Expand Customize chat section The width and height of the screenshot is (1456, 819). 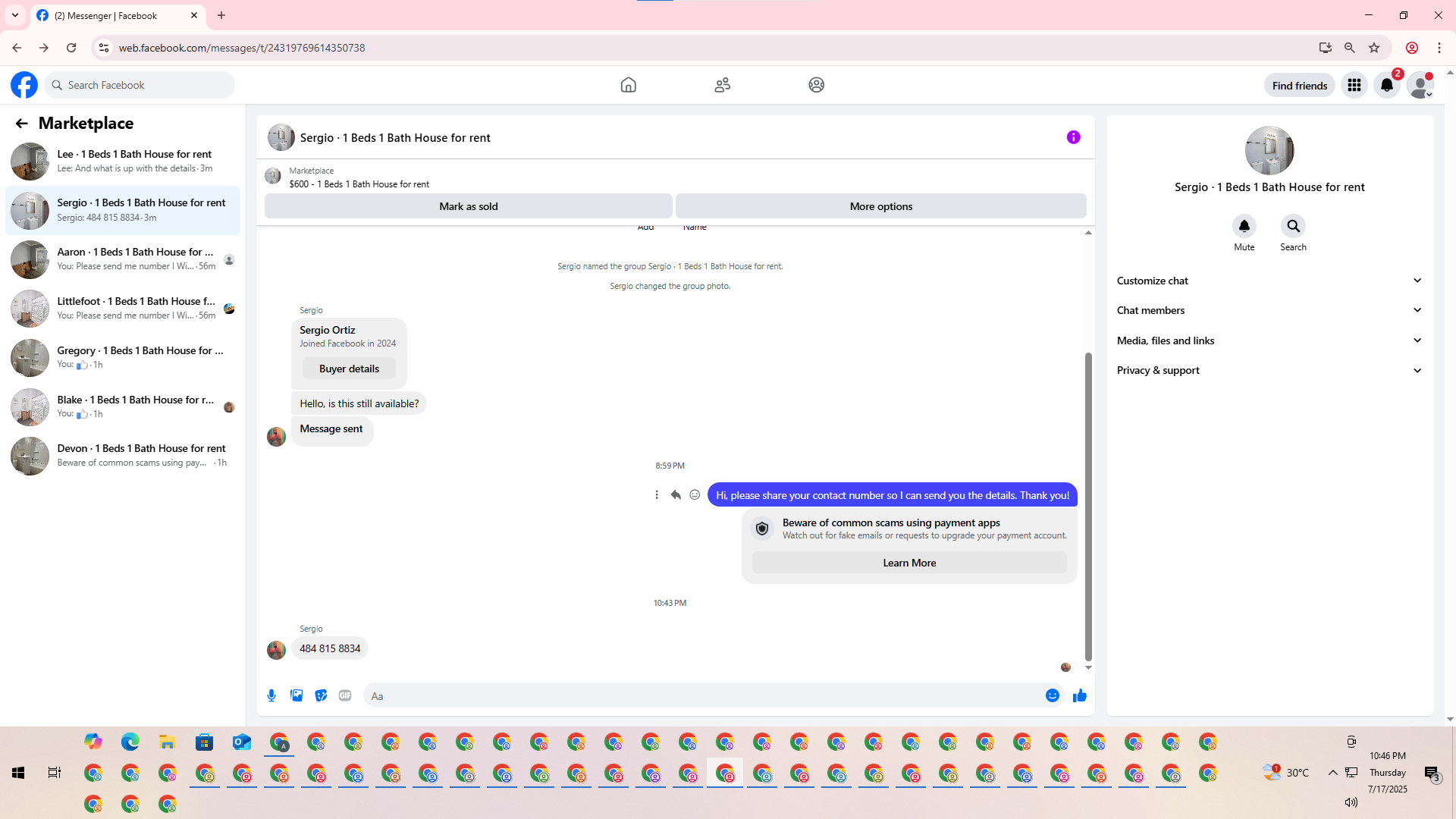pos(1269,281)
